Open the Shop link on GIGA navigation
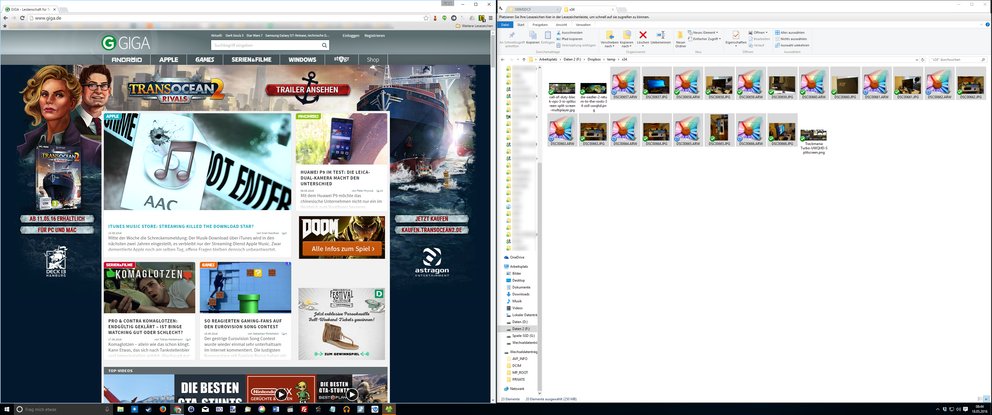 [x=373, y=59]
